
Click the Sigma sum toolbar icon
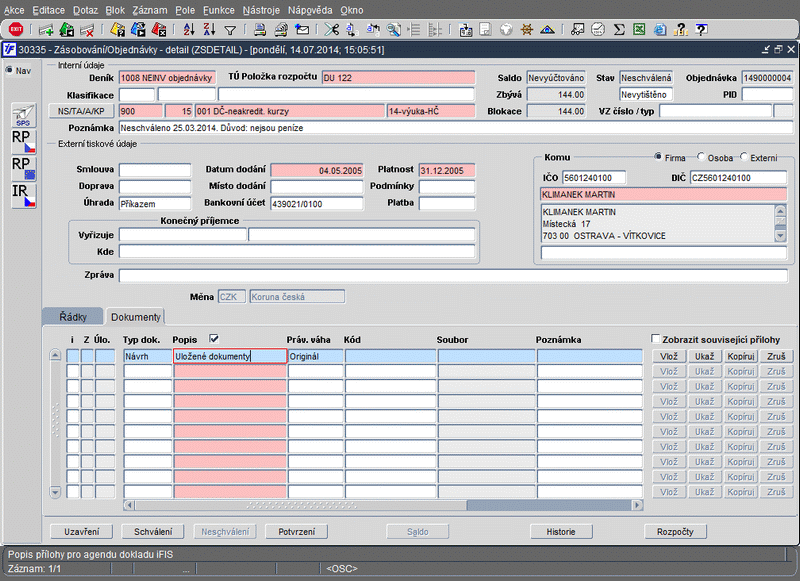[619, 29]
